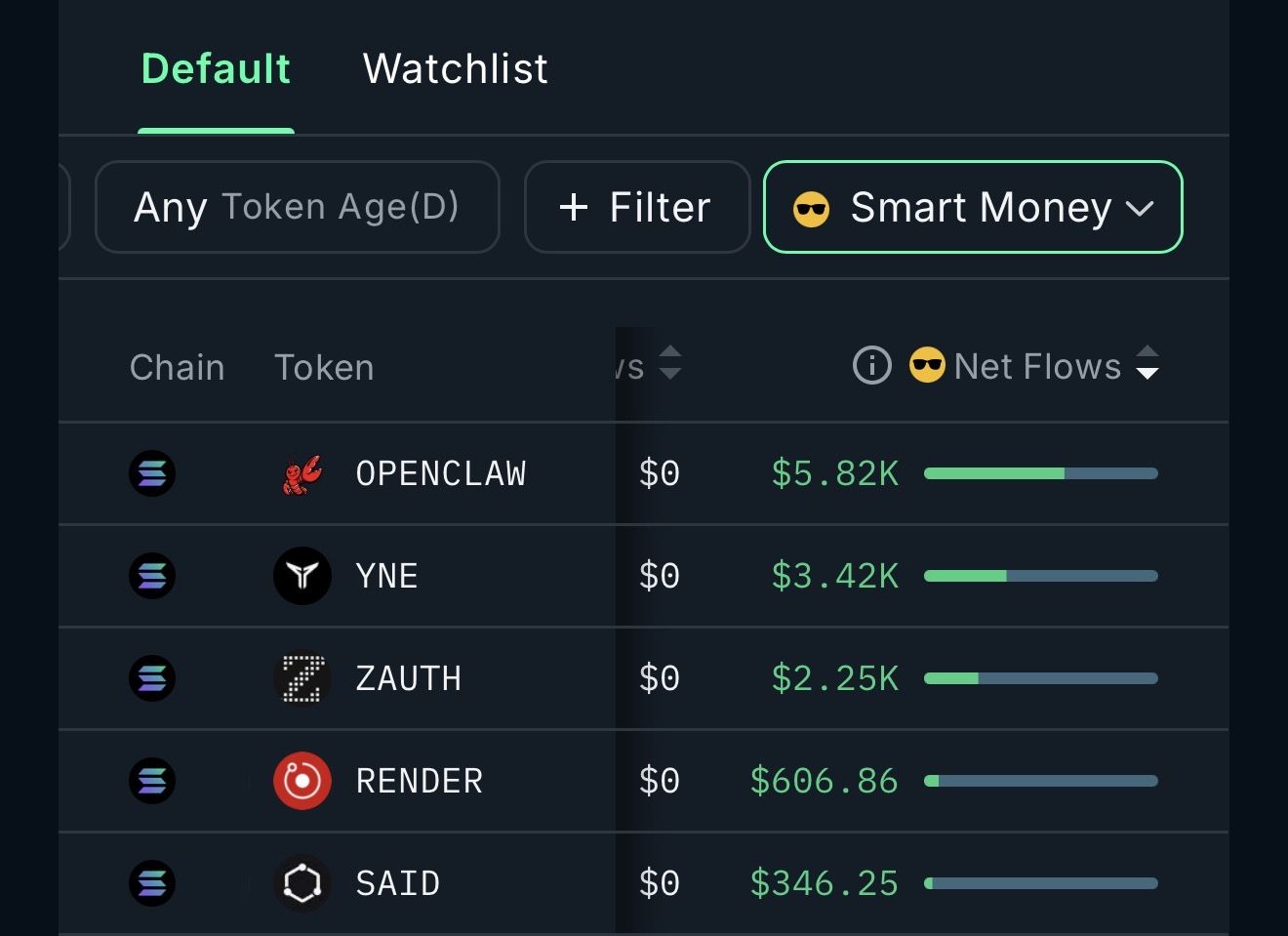Open the Smart Money dropdown
1288x936 pixels.
(973, 207)
